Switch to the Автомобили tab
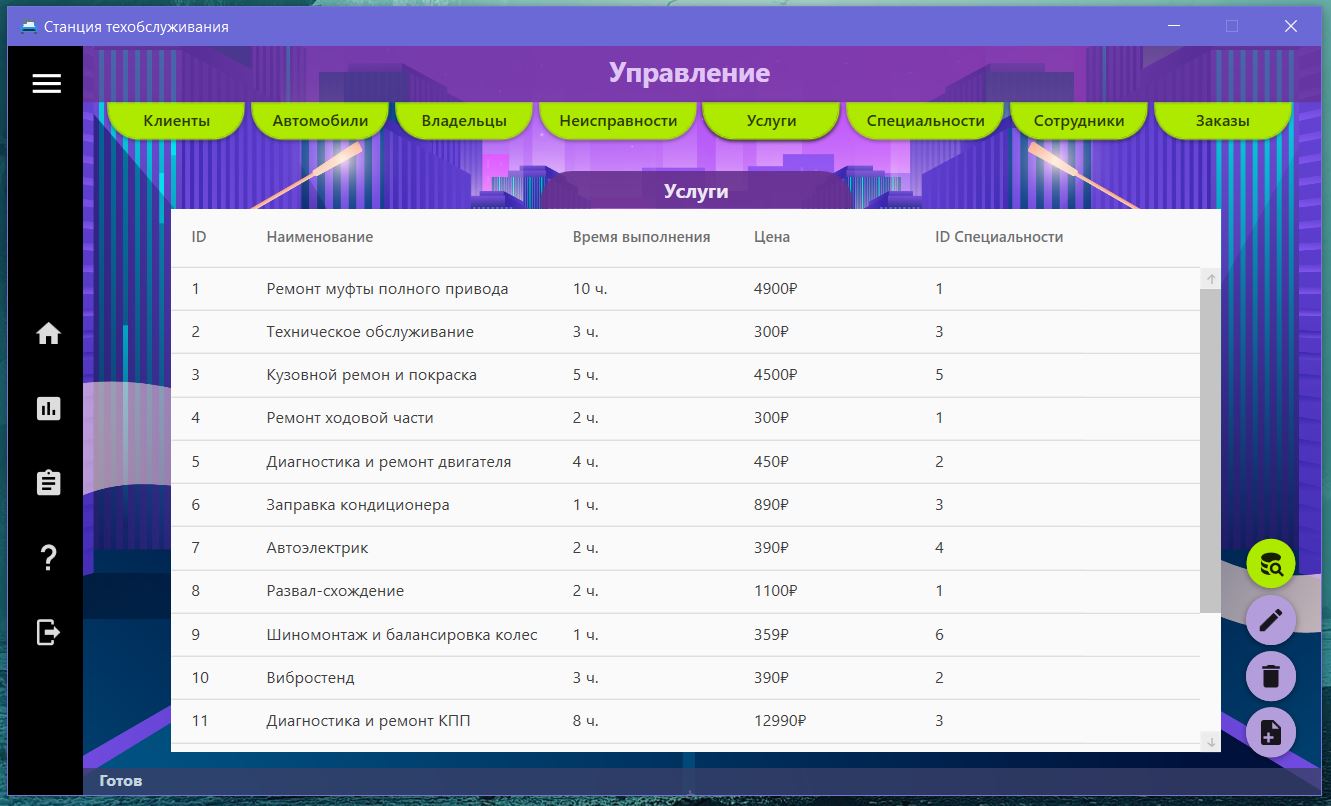 pos(321,121)
